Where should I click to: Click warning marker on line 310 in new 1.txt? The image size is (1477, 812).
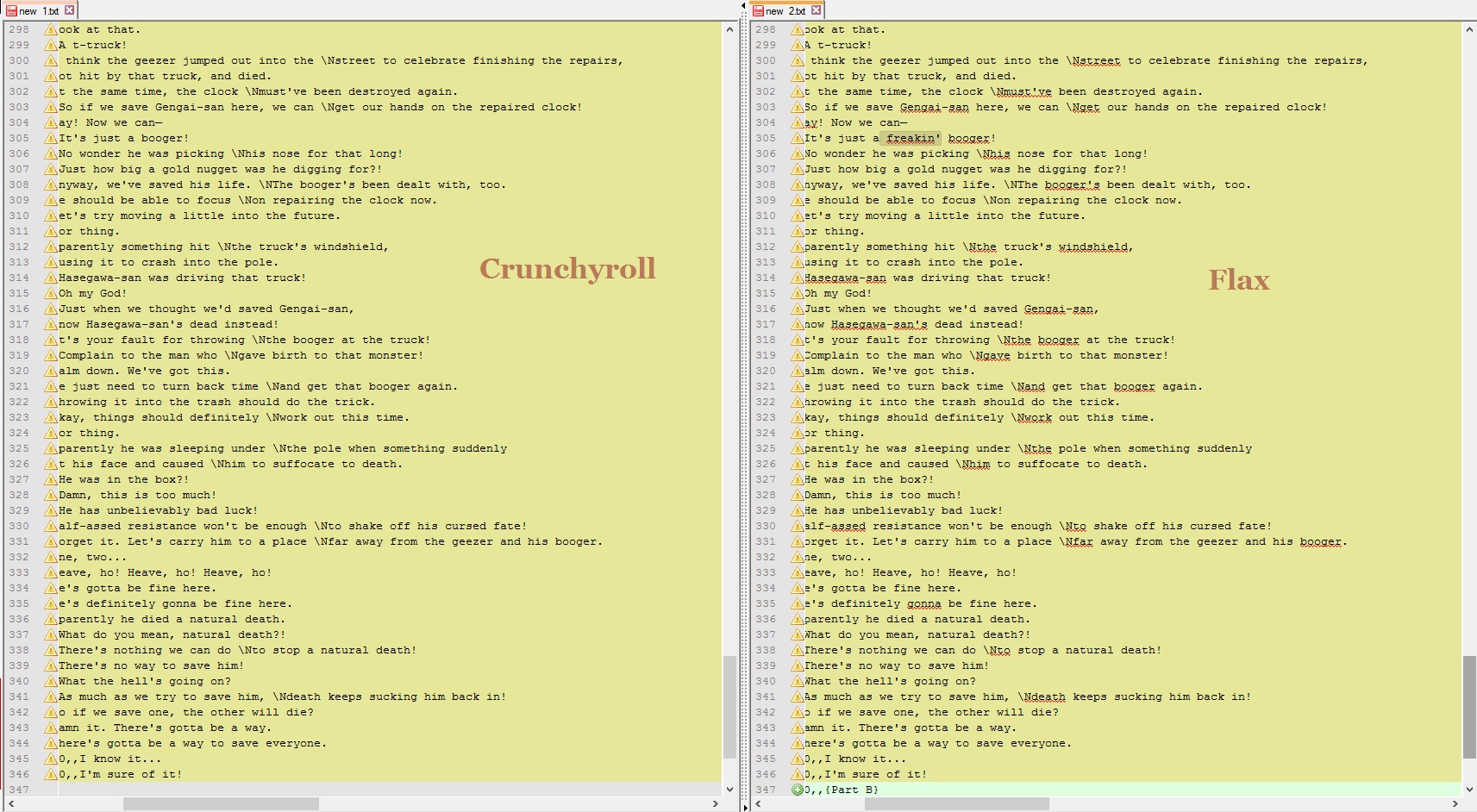[51, 215]
